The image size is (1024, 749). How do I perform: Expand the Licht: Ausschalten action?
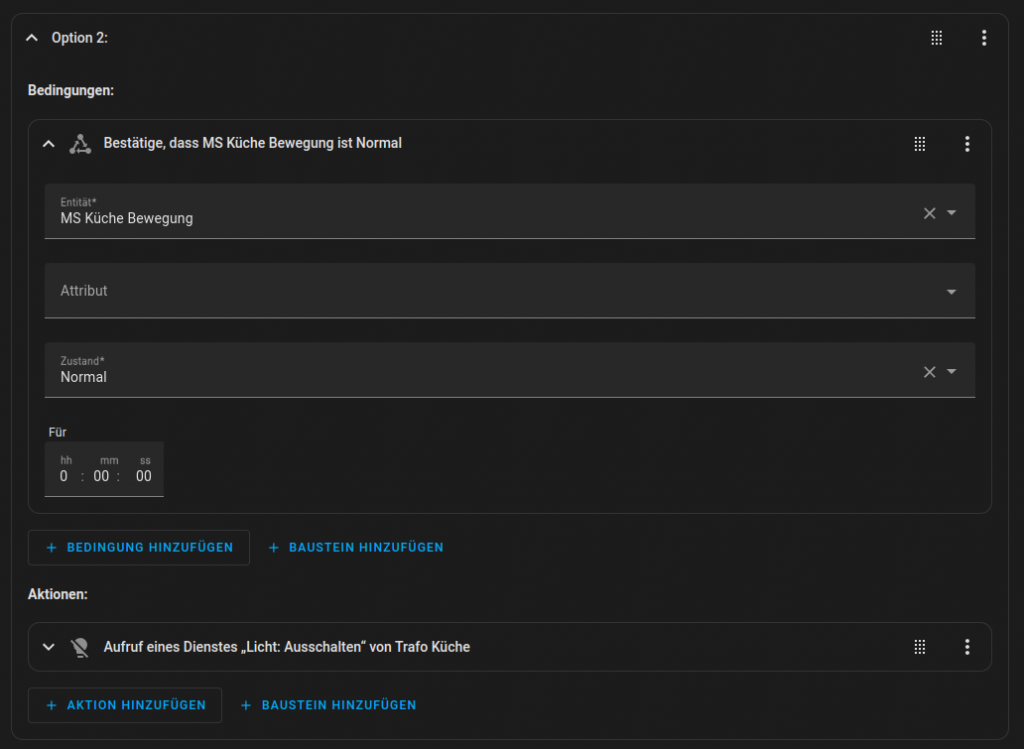pos(48,647)
